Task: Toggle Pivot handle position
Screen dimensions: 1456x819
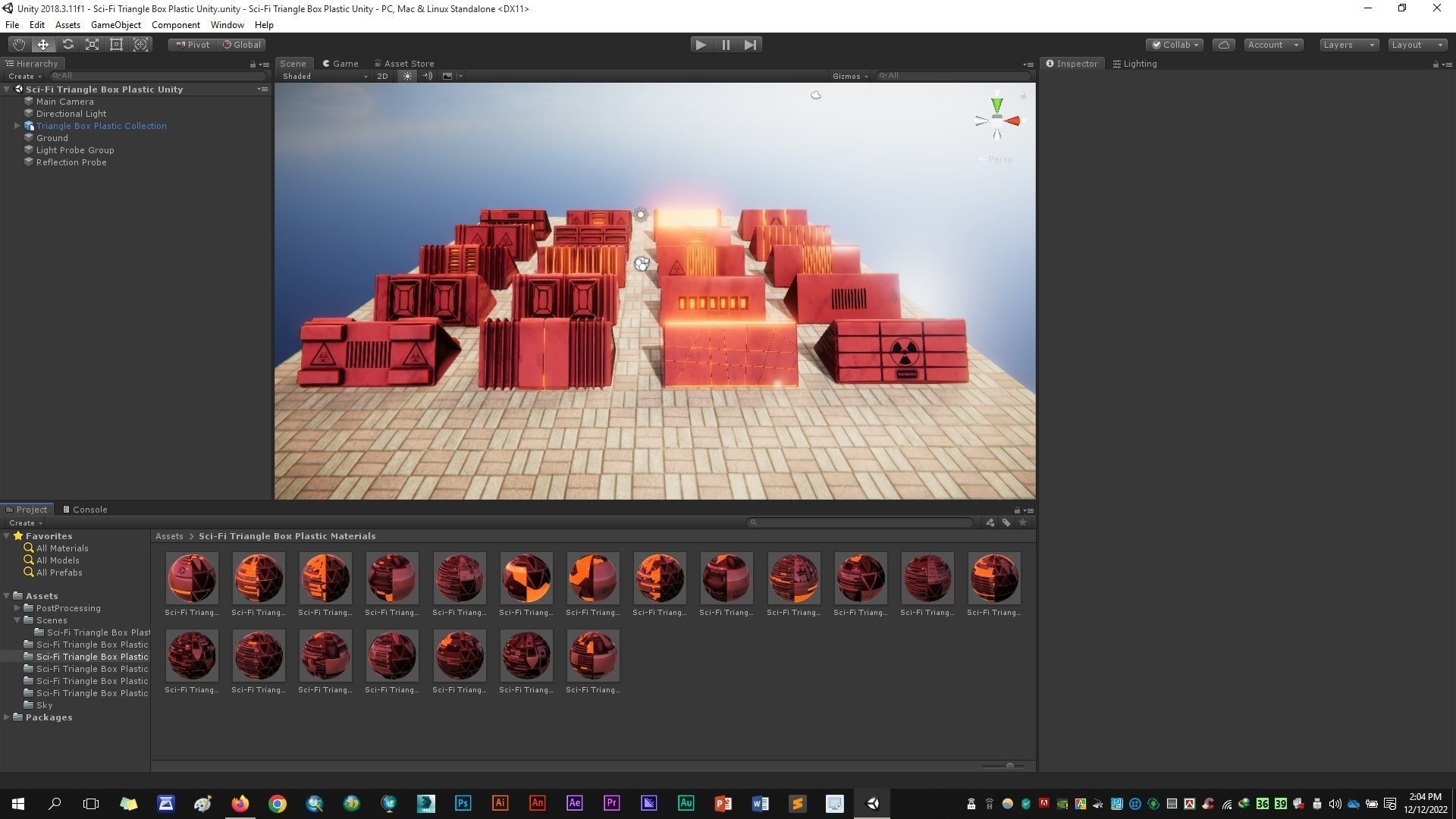Action: coord(193,45)
